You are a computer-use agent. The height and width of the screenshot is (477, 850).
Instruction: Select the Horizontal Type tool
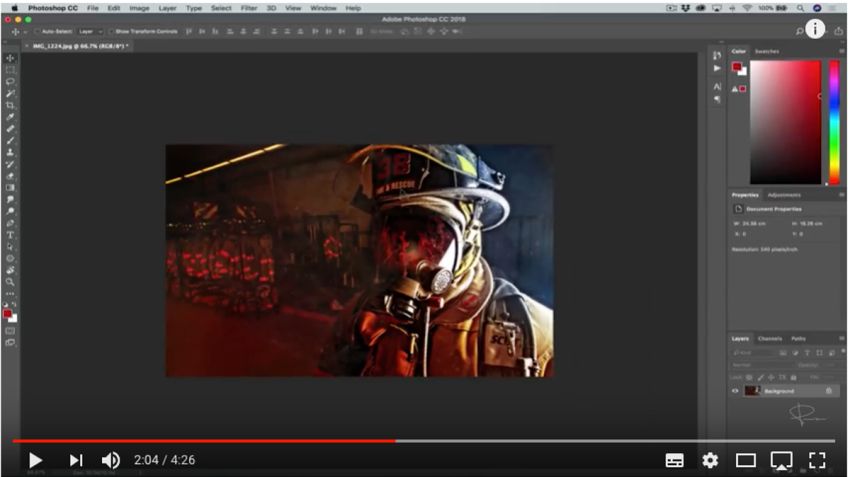click(x=10, y=235)
